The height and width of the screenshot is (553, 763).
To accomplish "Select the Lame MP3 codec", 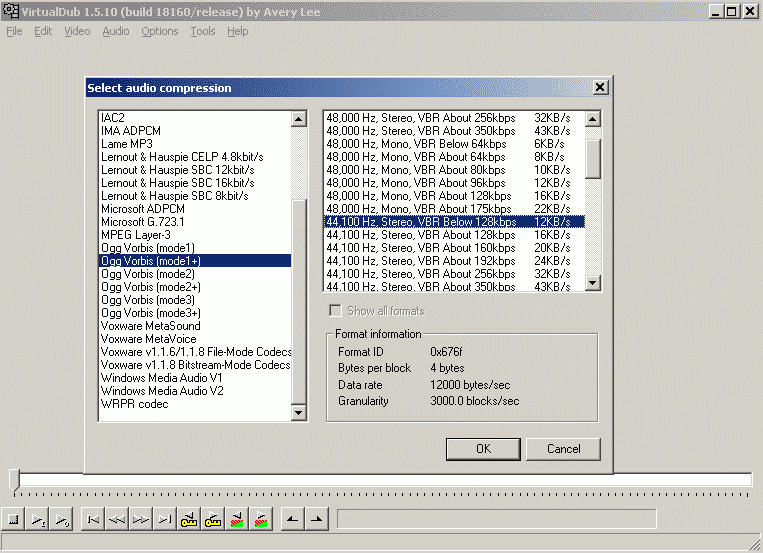I will pos(195,144).
